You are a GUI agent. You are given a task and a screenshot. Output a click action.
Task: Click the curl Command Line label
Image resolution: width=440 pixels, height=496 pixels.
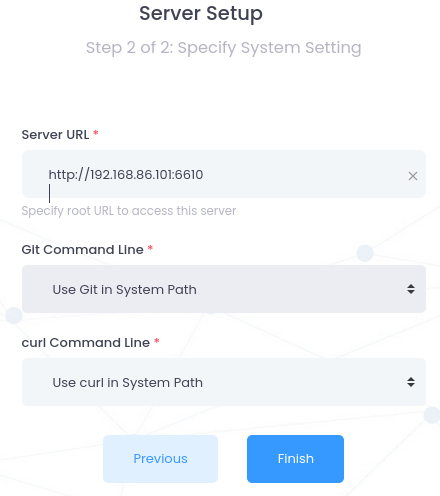pos(86,343)
